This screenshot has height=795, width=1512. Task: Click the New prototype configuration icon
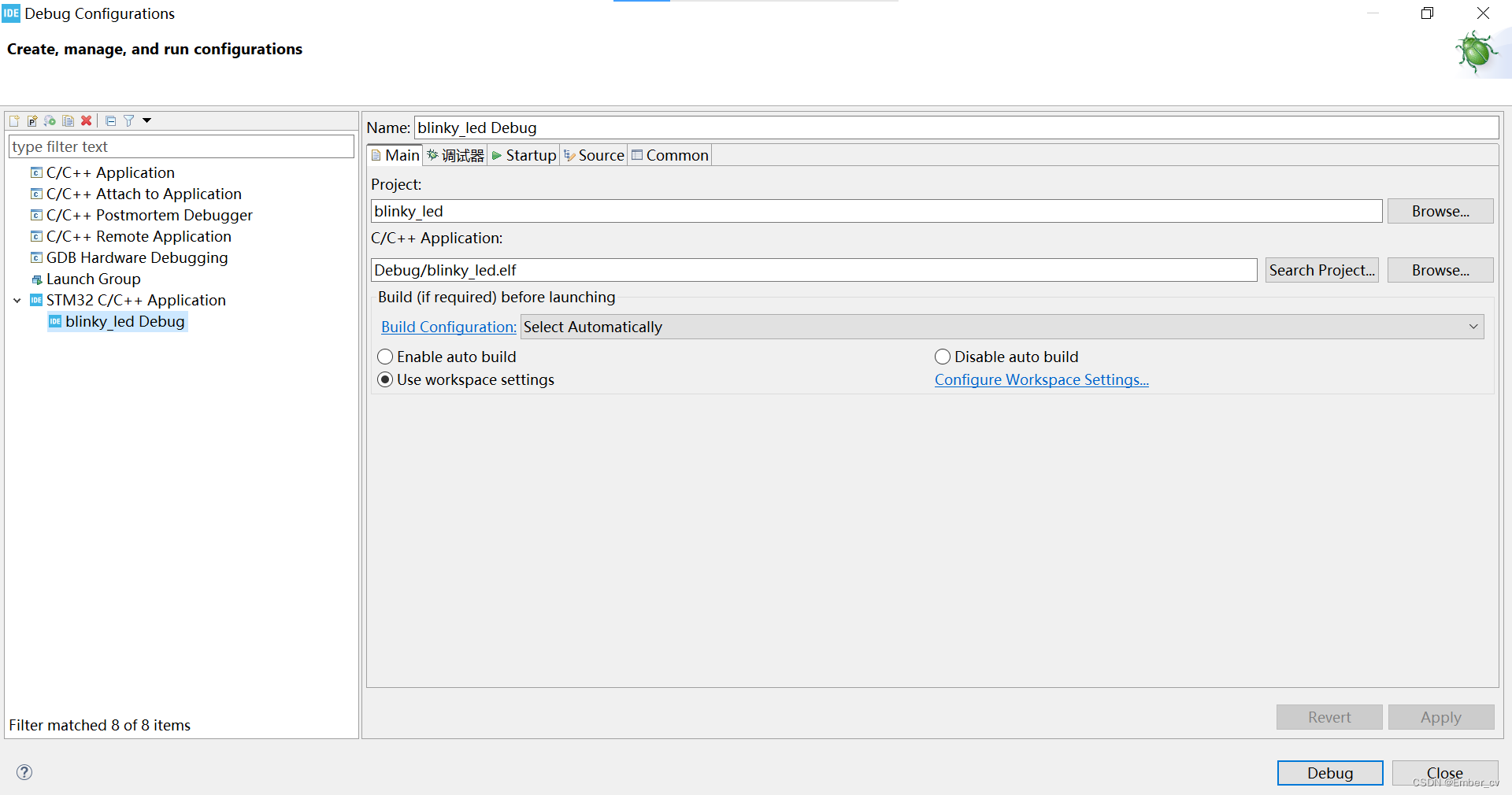[32, 120]
